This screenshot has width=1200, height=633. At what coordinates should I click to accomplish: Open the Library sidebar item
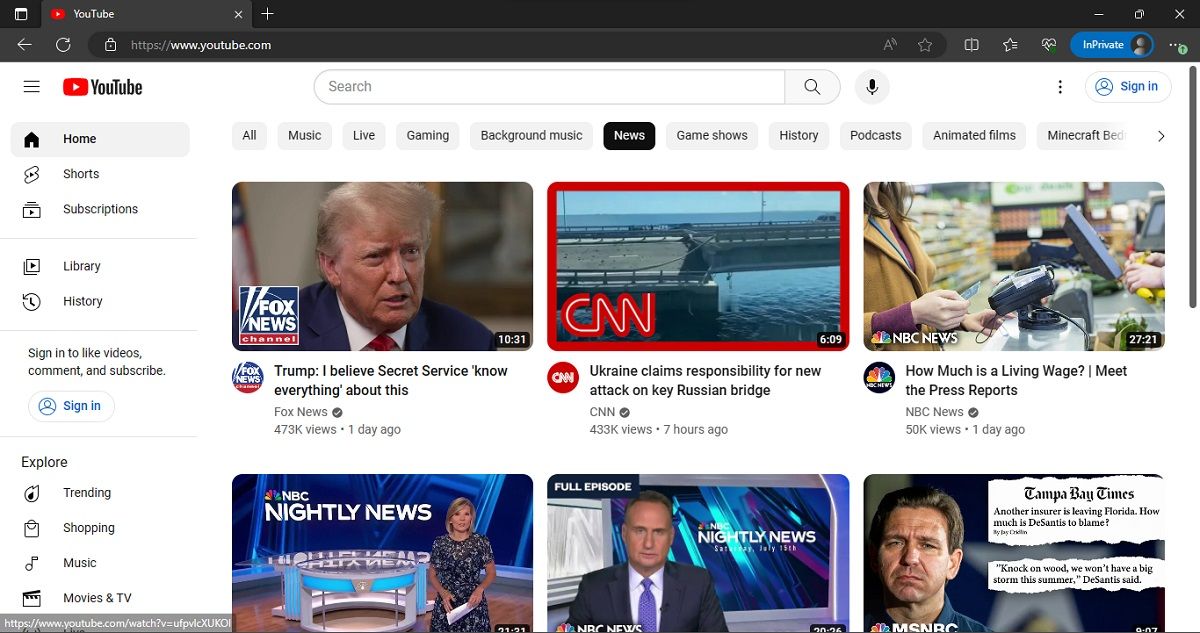point(81,266)
